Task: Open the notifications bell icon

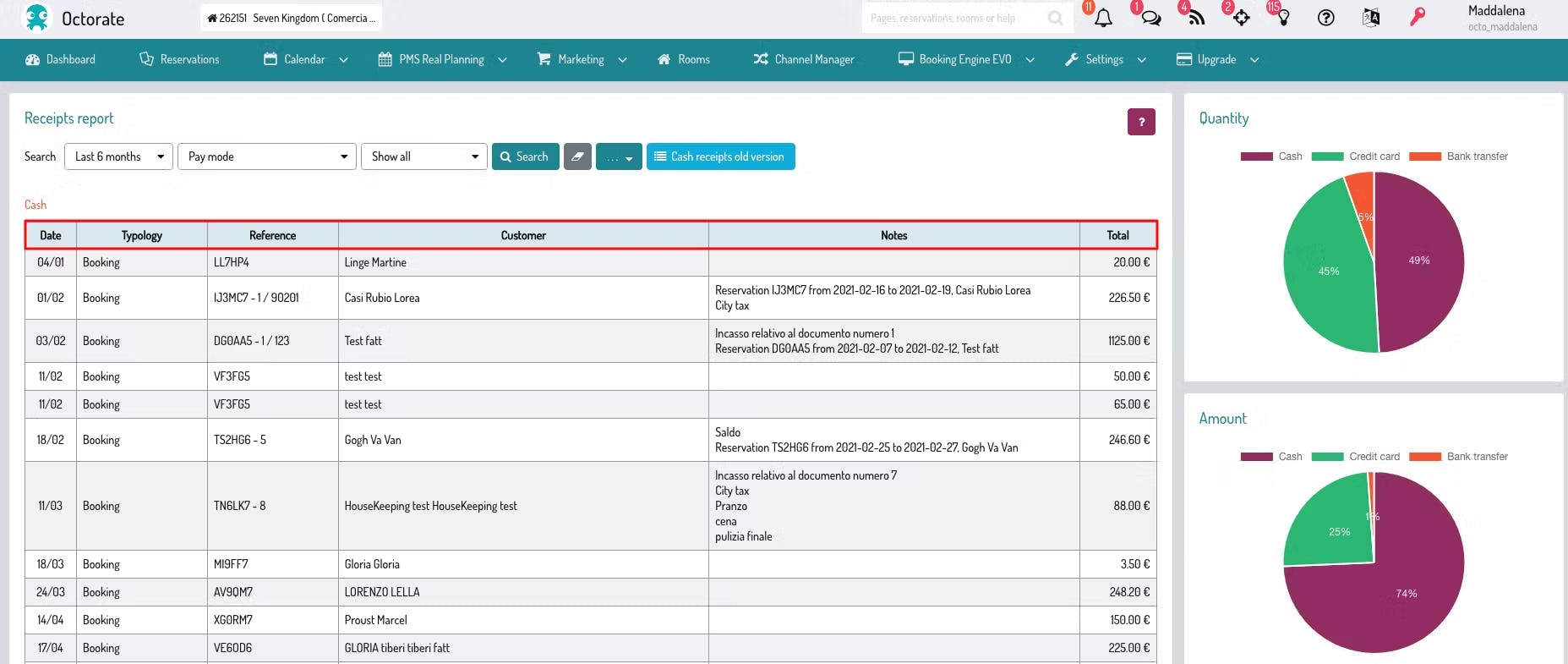Action: pos(1103,18)
